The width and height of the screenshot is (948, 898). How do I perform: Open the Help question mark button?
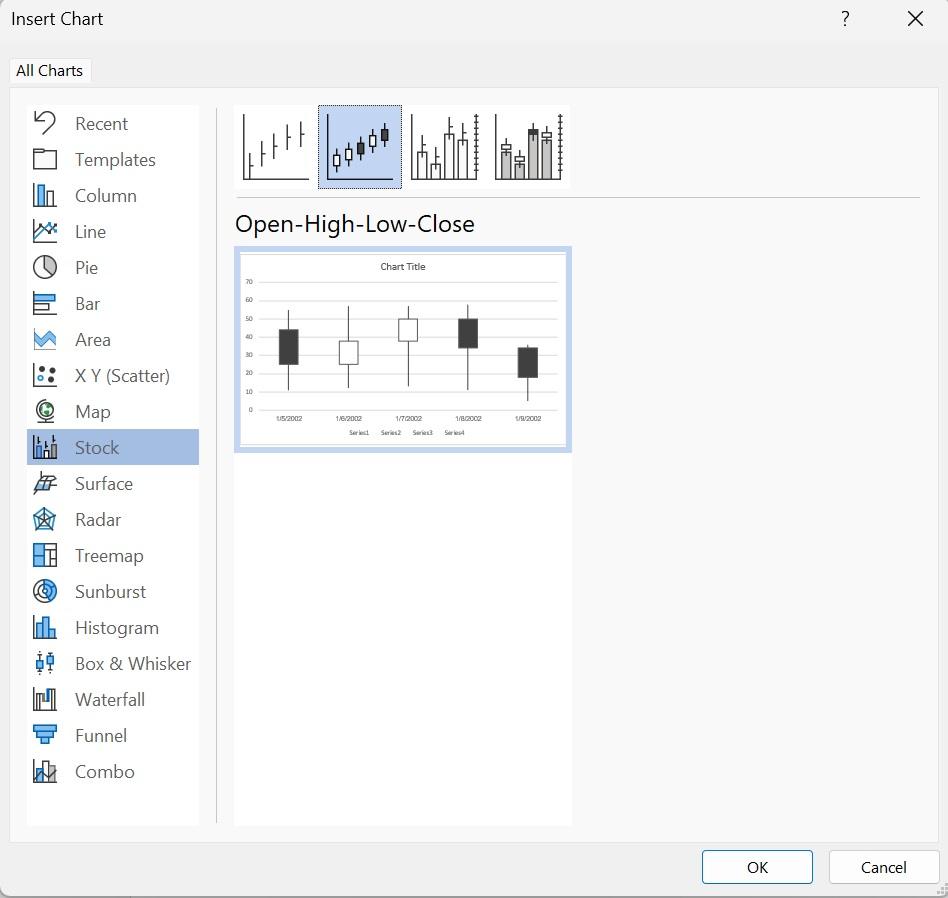point(845,19)
